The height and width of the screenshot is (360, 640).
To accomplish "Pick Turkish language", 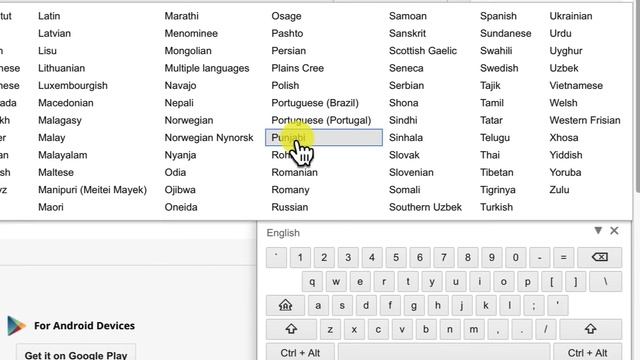I will pos(496,207).
